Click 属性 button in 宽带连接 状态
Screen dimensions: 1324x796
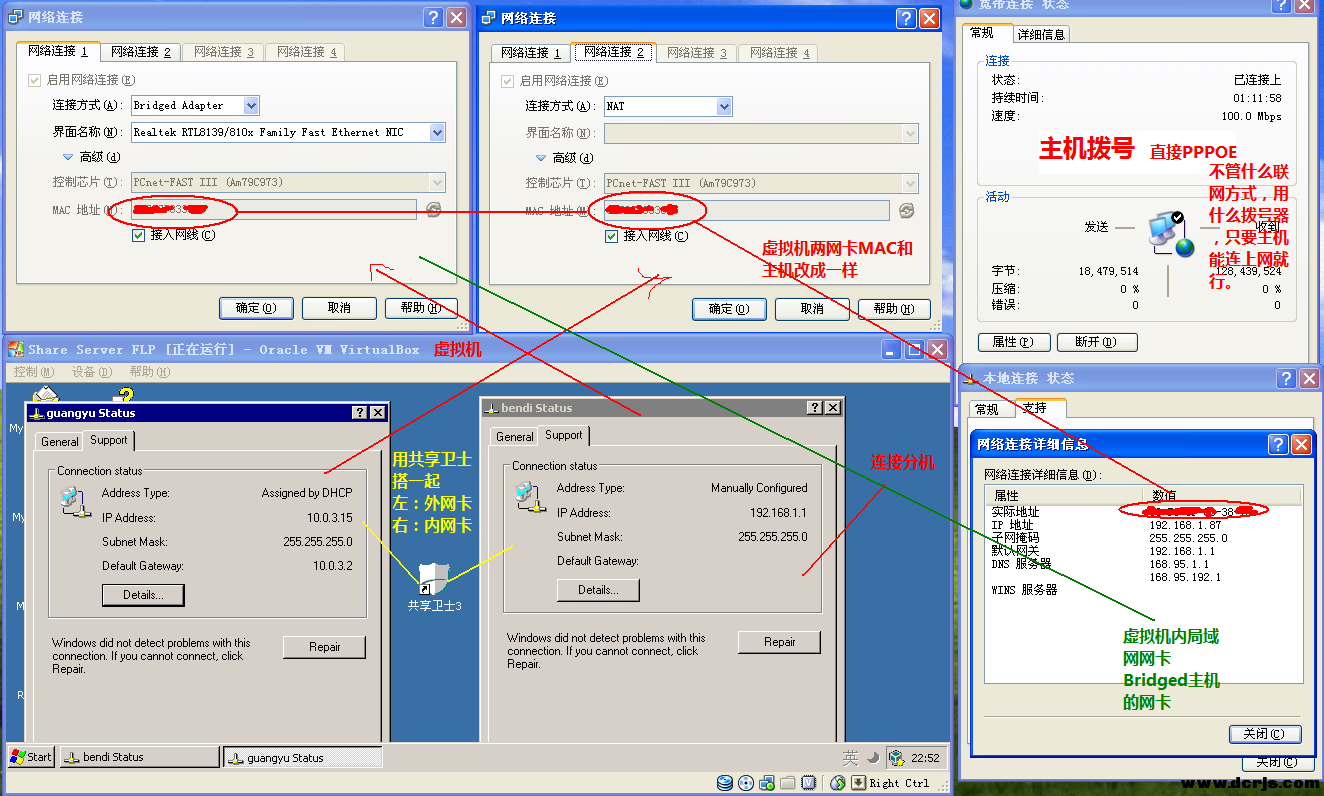(x=1014, y=342)
